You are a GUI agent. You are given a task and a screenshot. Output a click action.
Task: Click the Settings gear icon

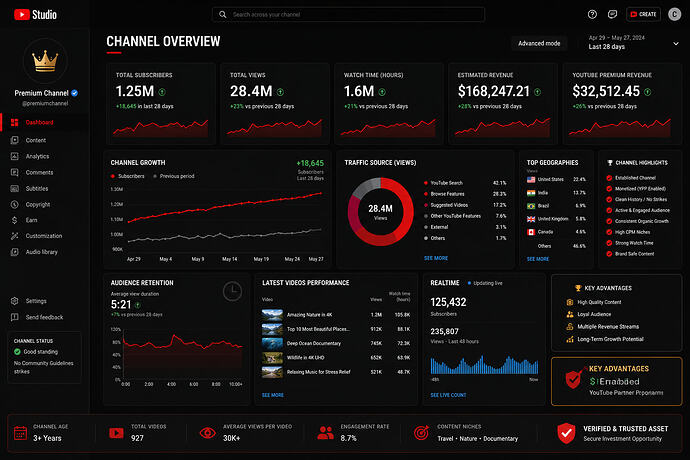(15, 301)
